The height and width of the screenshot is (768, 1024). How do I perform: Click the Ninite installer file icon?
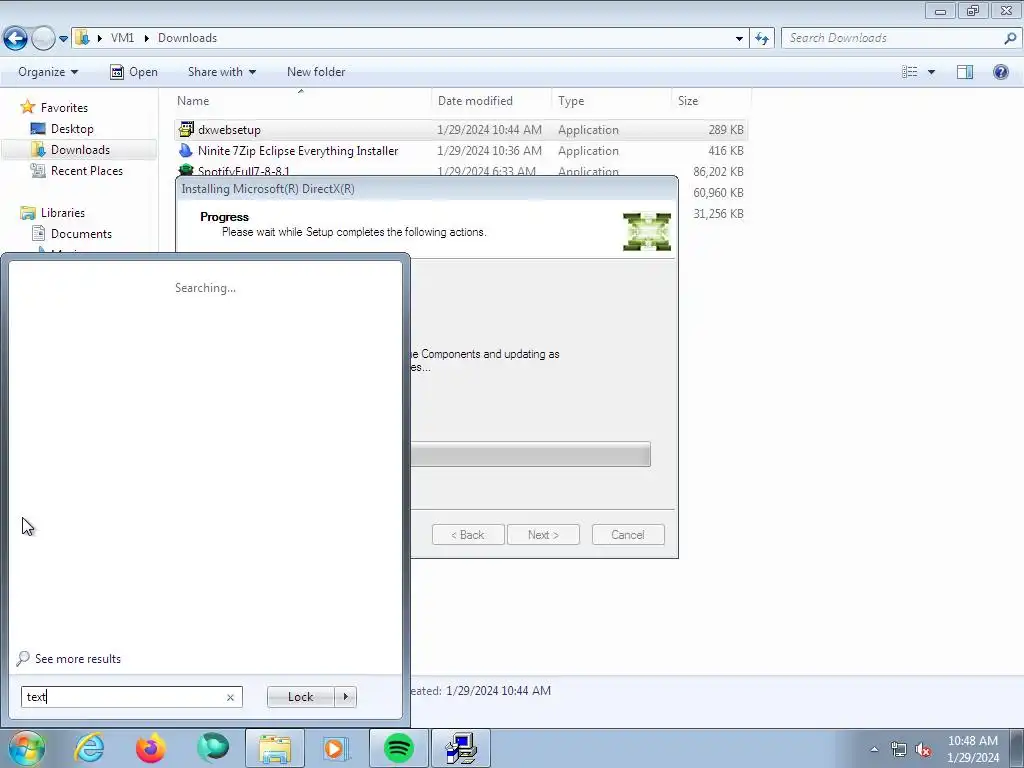186,150
